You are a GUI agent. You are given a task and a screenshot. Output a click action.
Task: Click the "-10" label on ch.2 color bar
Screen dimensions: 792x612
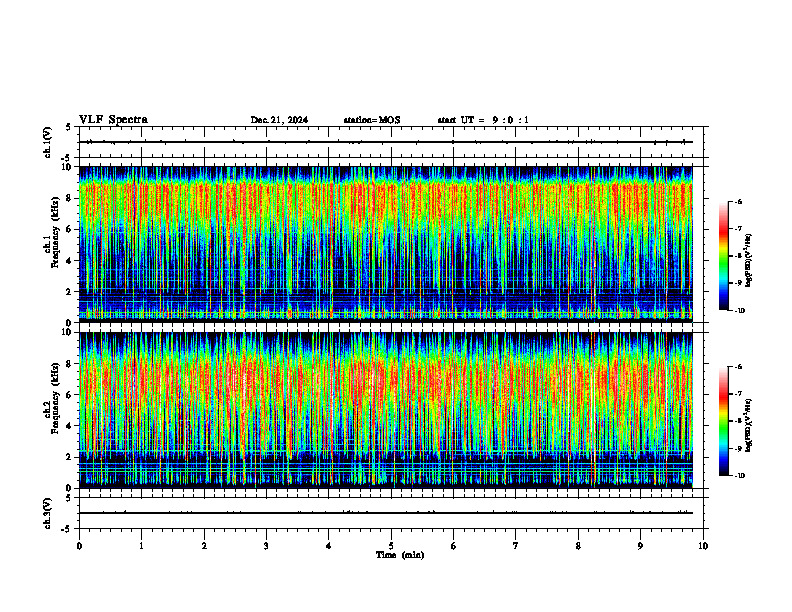(740, 475)
